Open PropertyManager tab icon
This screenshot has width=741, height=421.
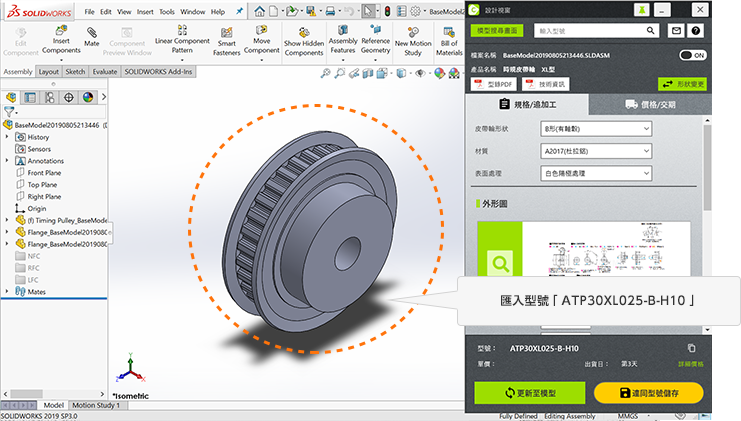[30, 97]
